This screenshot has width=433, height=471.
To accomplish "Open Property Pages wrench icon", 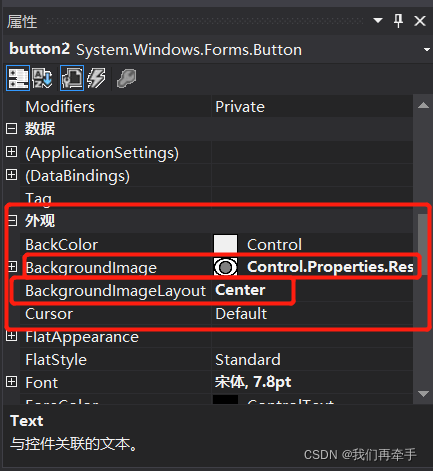I will (127, 78).
